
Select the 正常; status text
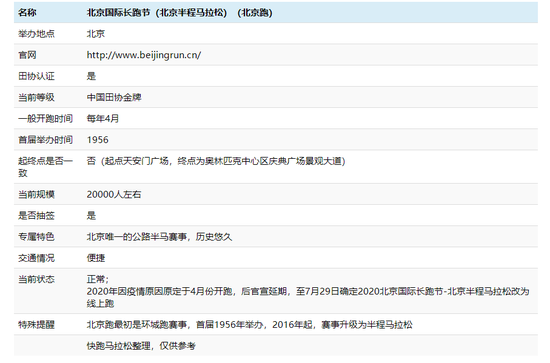tap(98, 279)
